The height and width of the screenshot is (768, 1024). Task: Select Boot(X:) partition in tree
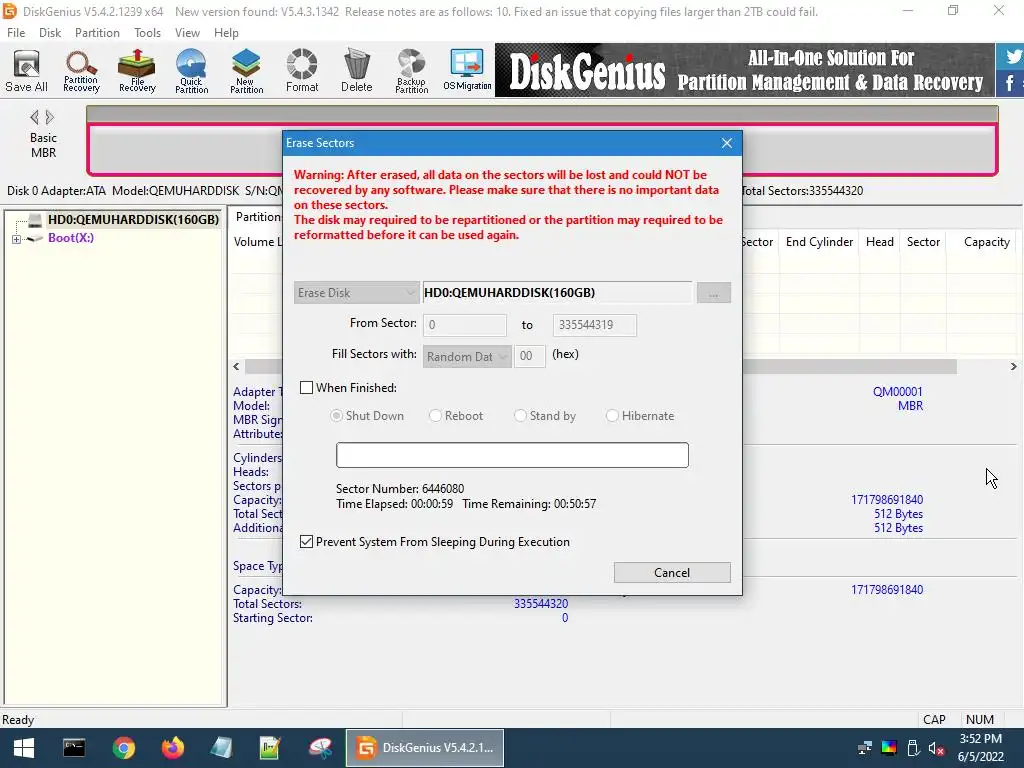[71, 238]
